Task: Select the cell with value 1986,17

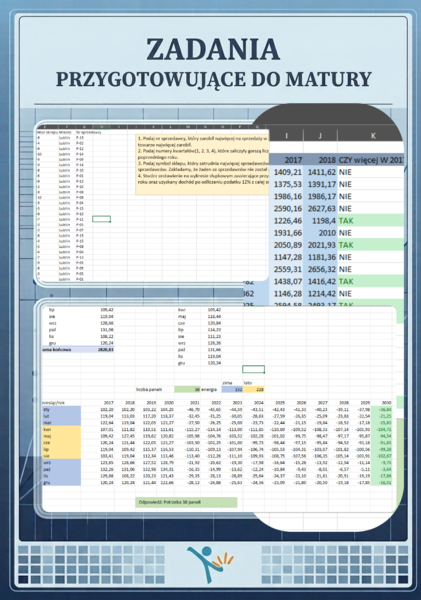Action: tap(320, 197)
